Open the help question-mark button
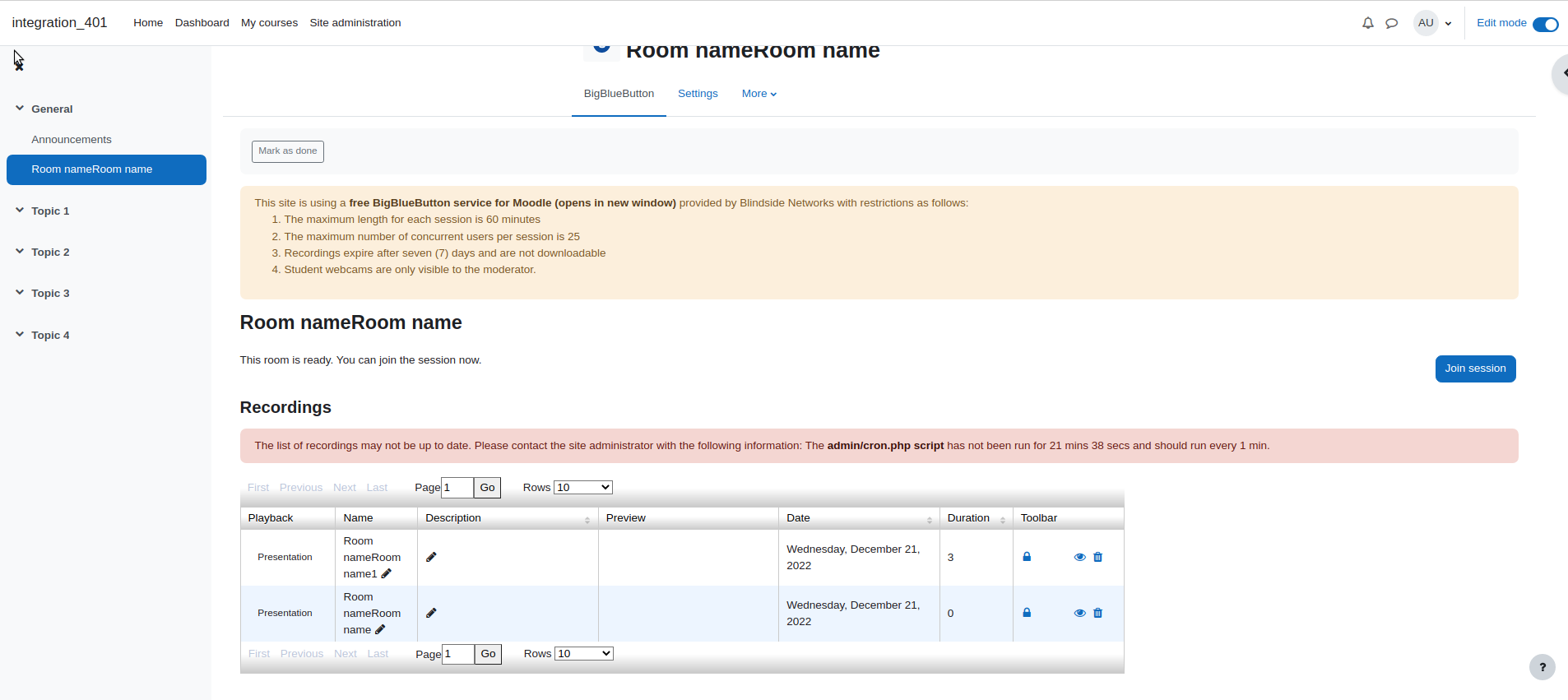The height and width of the screenshot is (700, 1568). pyautogui.click(x=1542, y=667)
